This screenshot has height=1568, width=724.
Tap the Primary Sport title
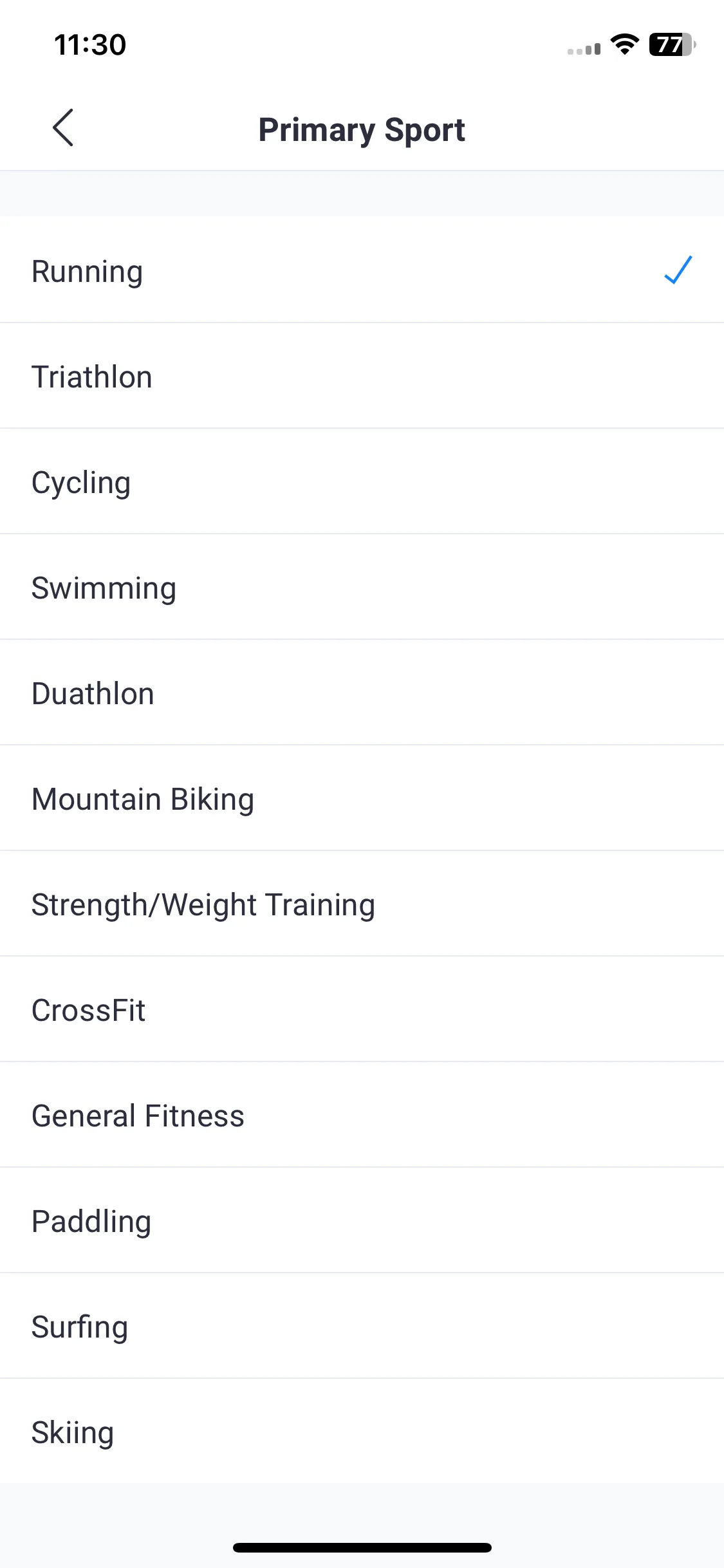coord(362,131)
